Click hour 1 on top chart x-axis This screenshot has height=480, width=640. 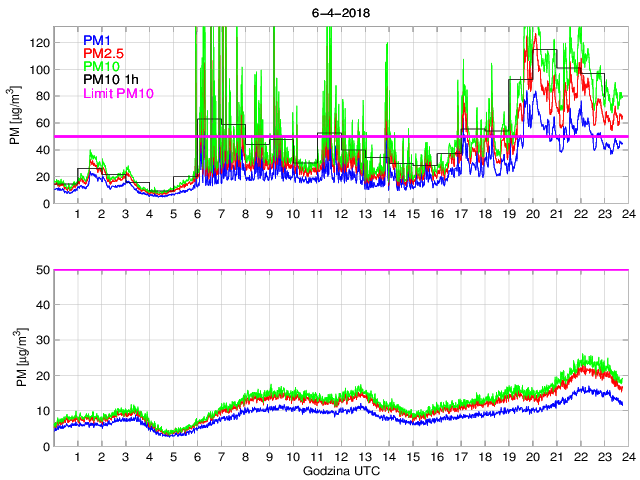point(77,215)
